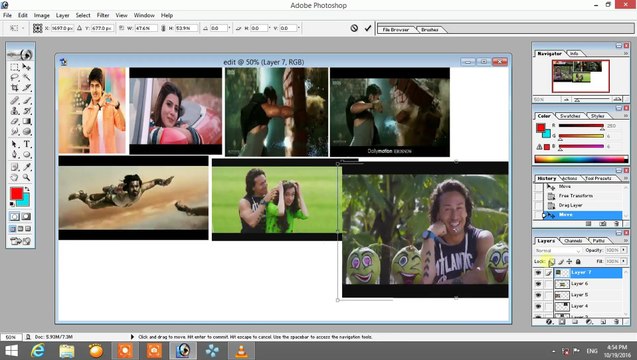The image size is (637, 360).
Task: Select the Blur tool
Action: click(x=15, y=132)
